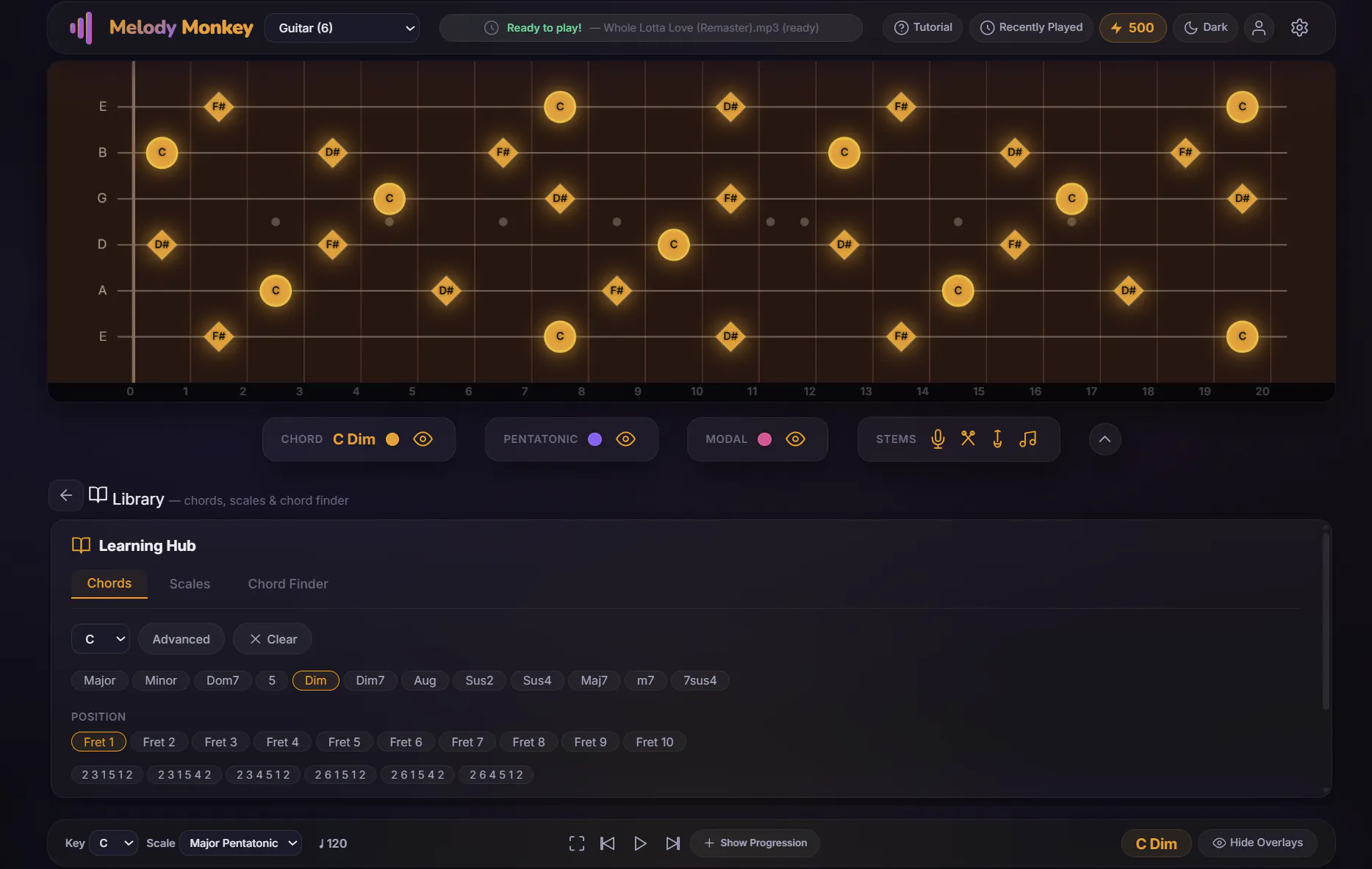Screen dimensions: 1372x869
Task: Collapse overlay controls with chevron up
Action: [1105, 439]
